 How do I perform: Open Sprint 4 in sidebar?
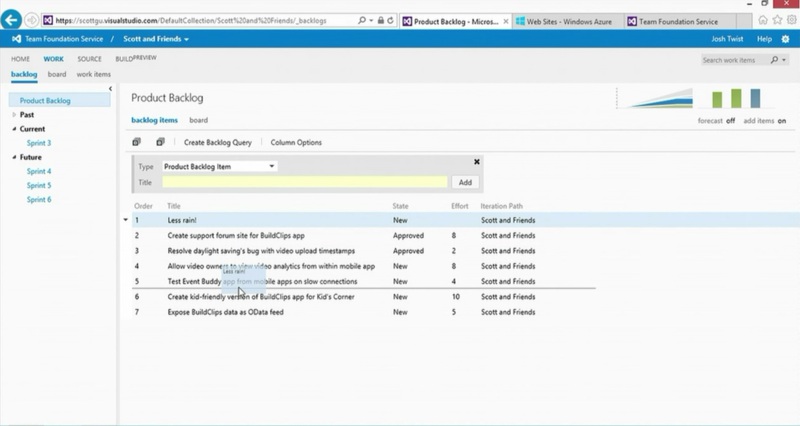click(x=39, y=171)
